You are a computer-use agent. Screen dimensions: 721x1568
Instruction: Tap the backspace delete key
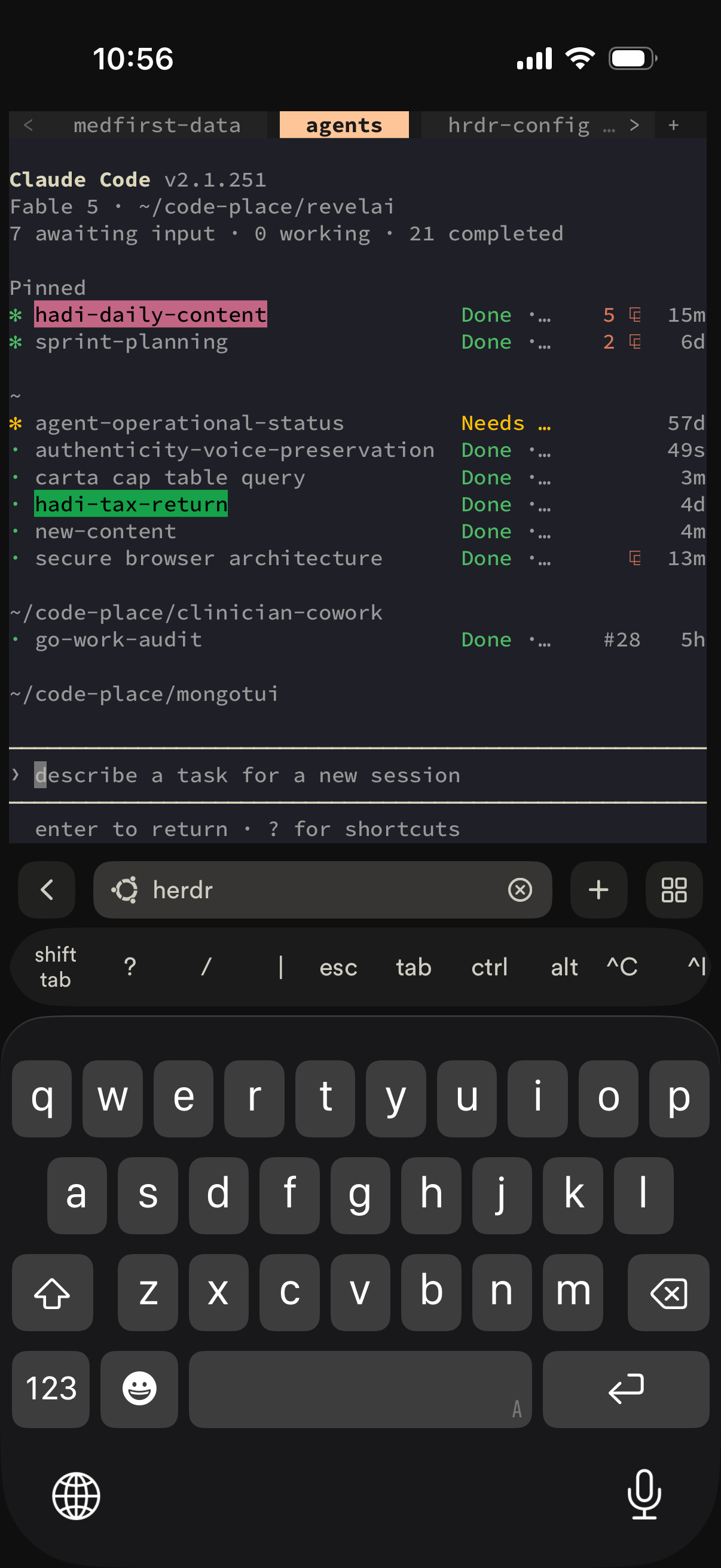[x=668, y=1292]
